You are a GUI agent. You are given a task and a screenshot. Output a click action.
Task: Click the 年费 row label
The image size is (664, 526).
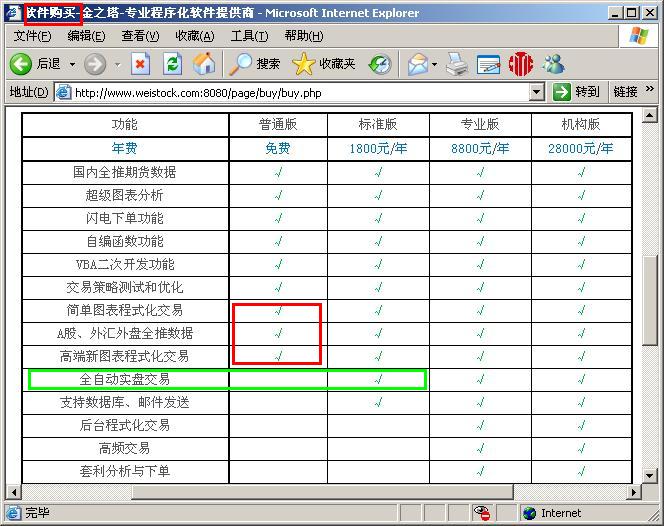(124, 148)
